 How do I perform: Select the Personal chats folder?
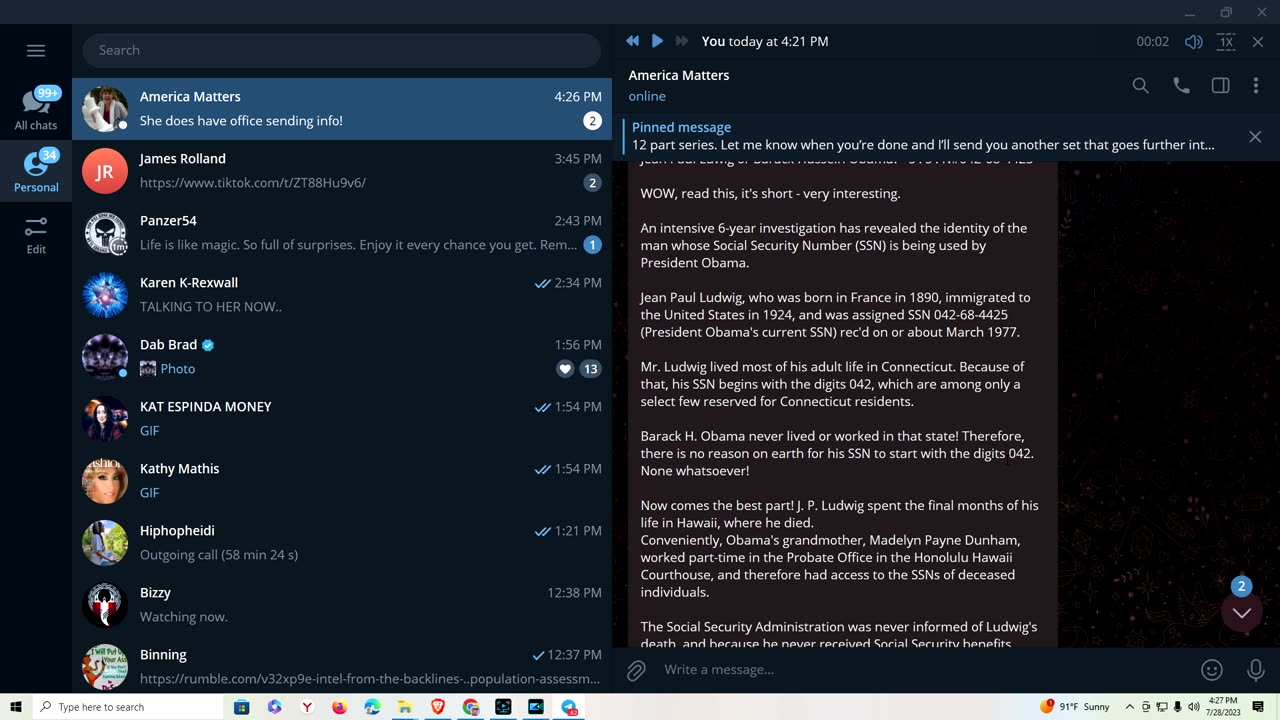coord(36,171)
